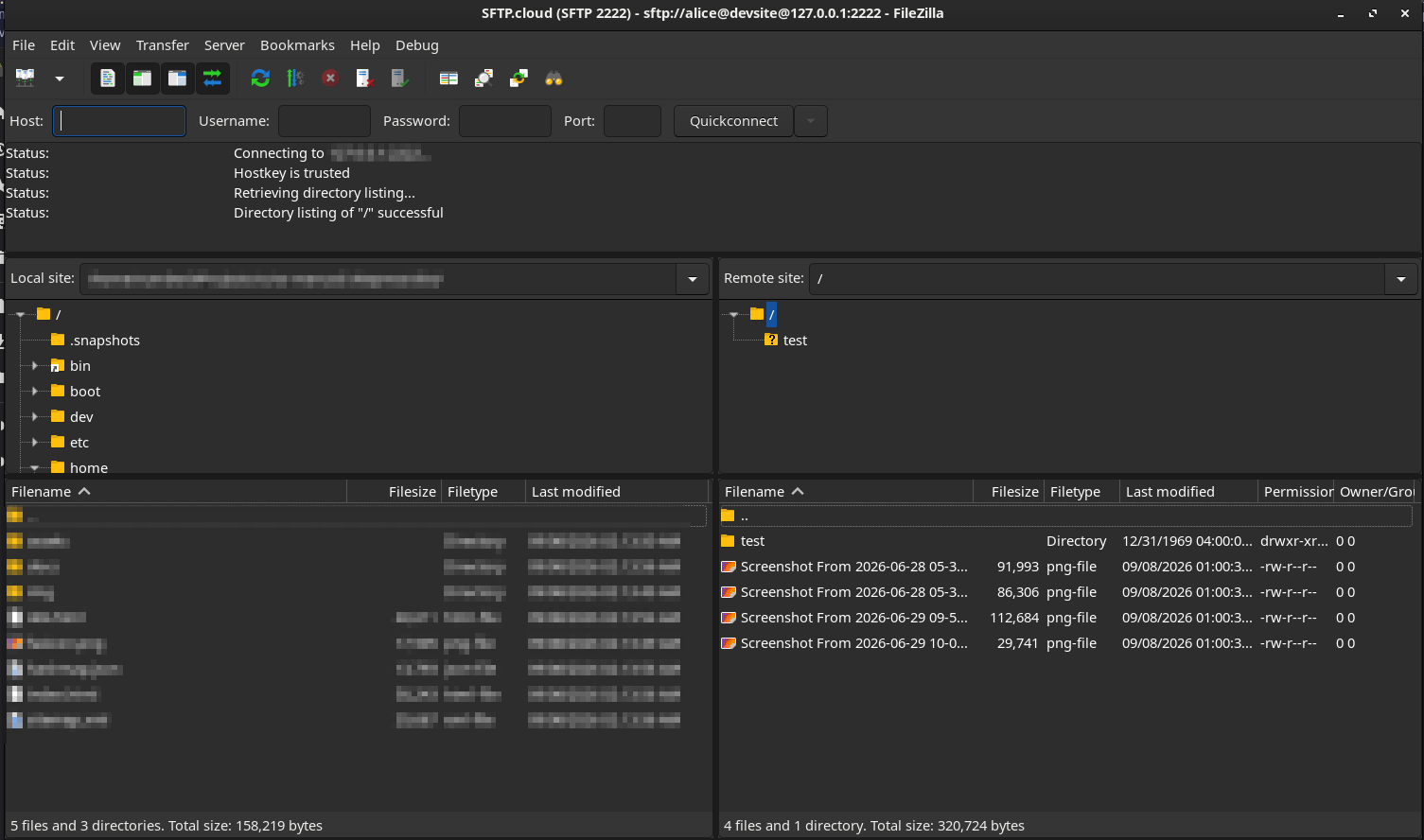Open the Server menu
Screen dimensions: 1424x840
[x=224, y=45]
